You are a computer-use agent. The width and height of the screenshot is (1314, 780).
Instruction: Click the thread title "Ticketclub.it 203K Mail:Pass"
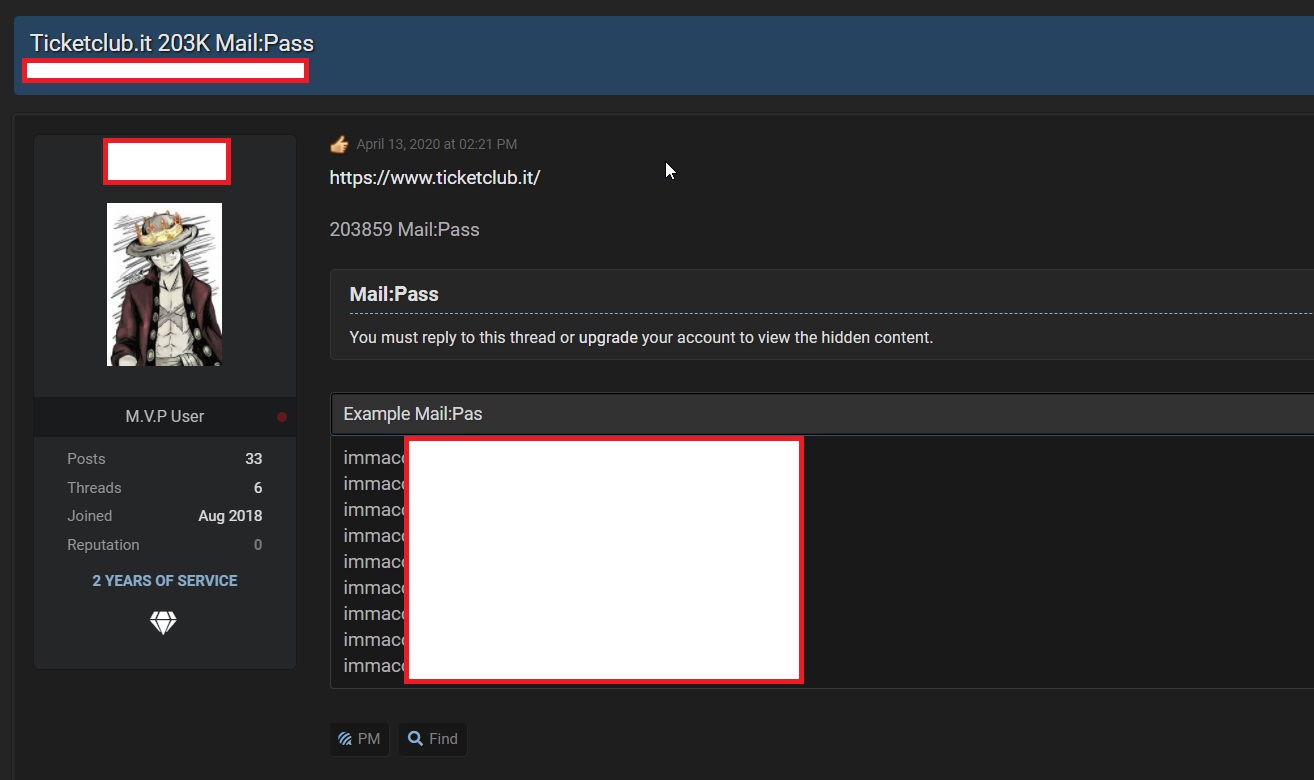(x=172, y=43)
